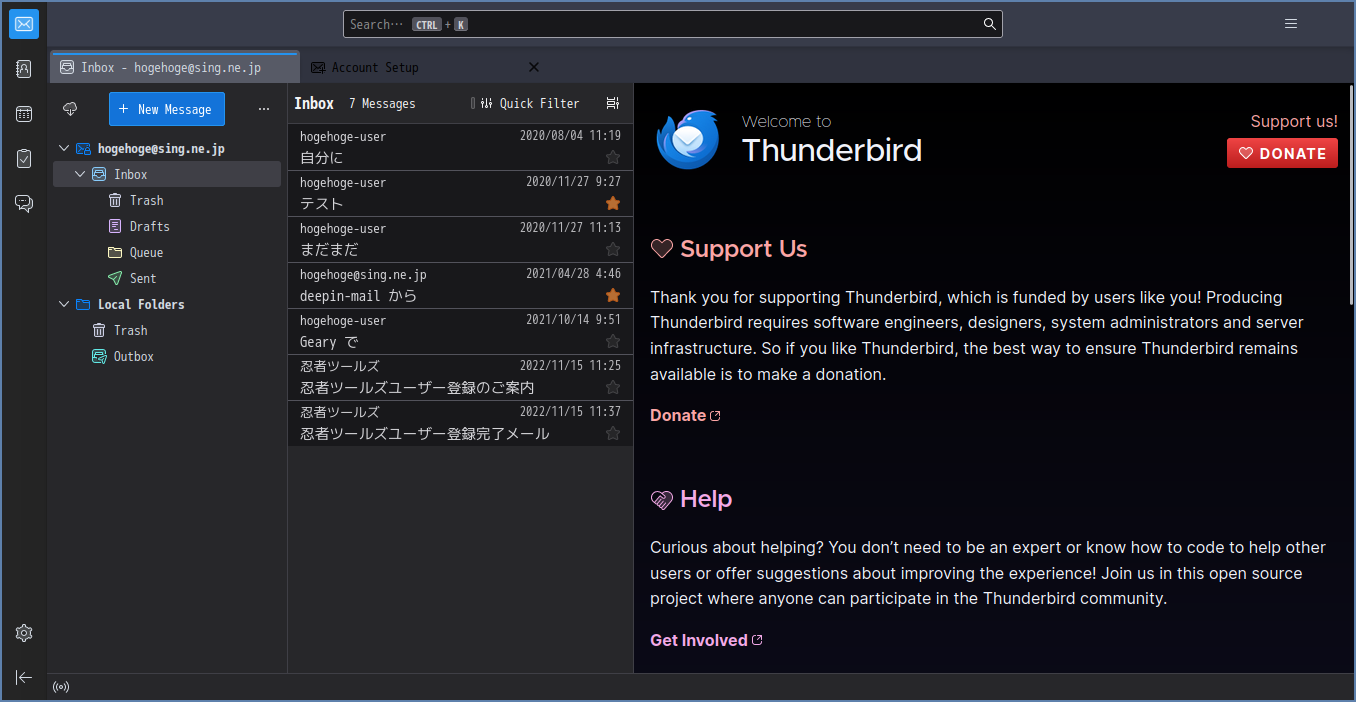Click the online status icon in status bar
The width and height of the screenshot is (1356, 702).
(x=61, y=687)
